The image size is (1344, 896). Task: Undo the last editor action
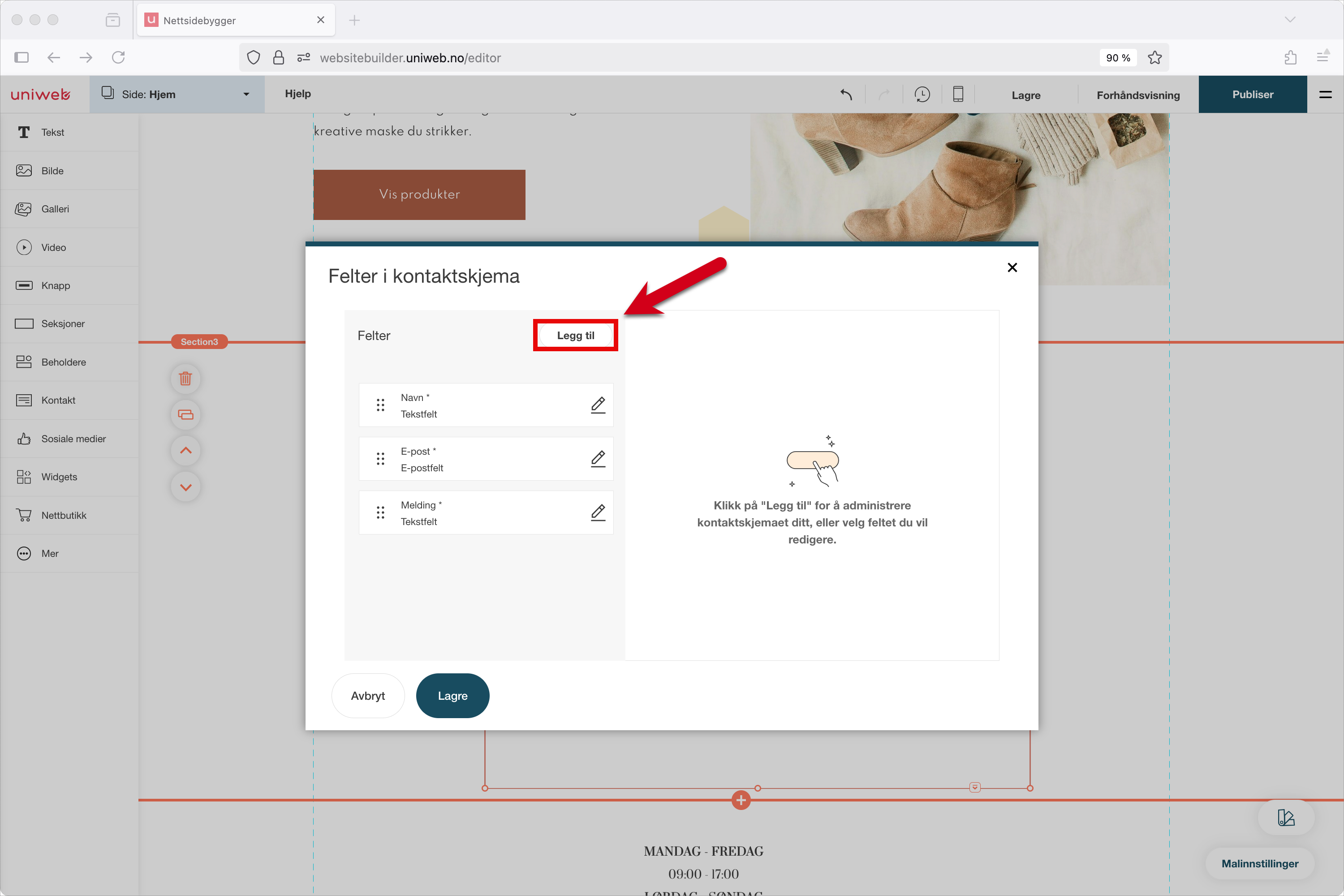(x=846, y=94)
